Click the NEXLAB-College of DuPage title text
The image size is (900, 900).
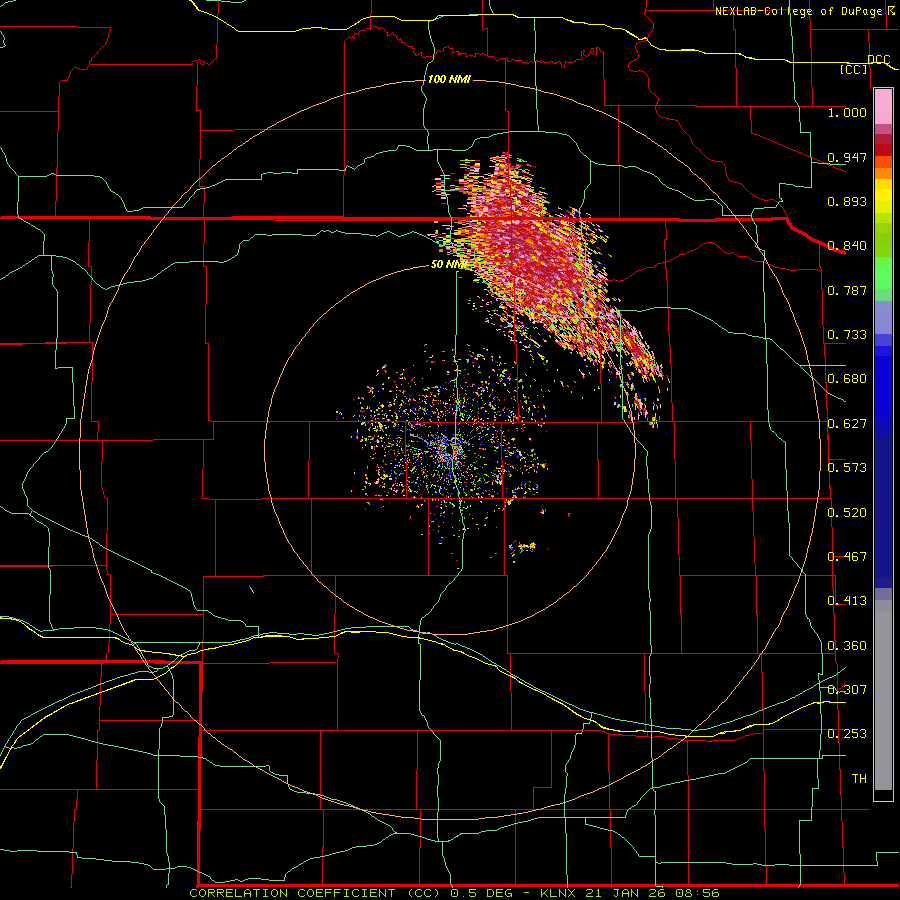[x=798, y=11]
